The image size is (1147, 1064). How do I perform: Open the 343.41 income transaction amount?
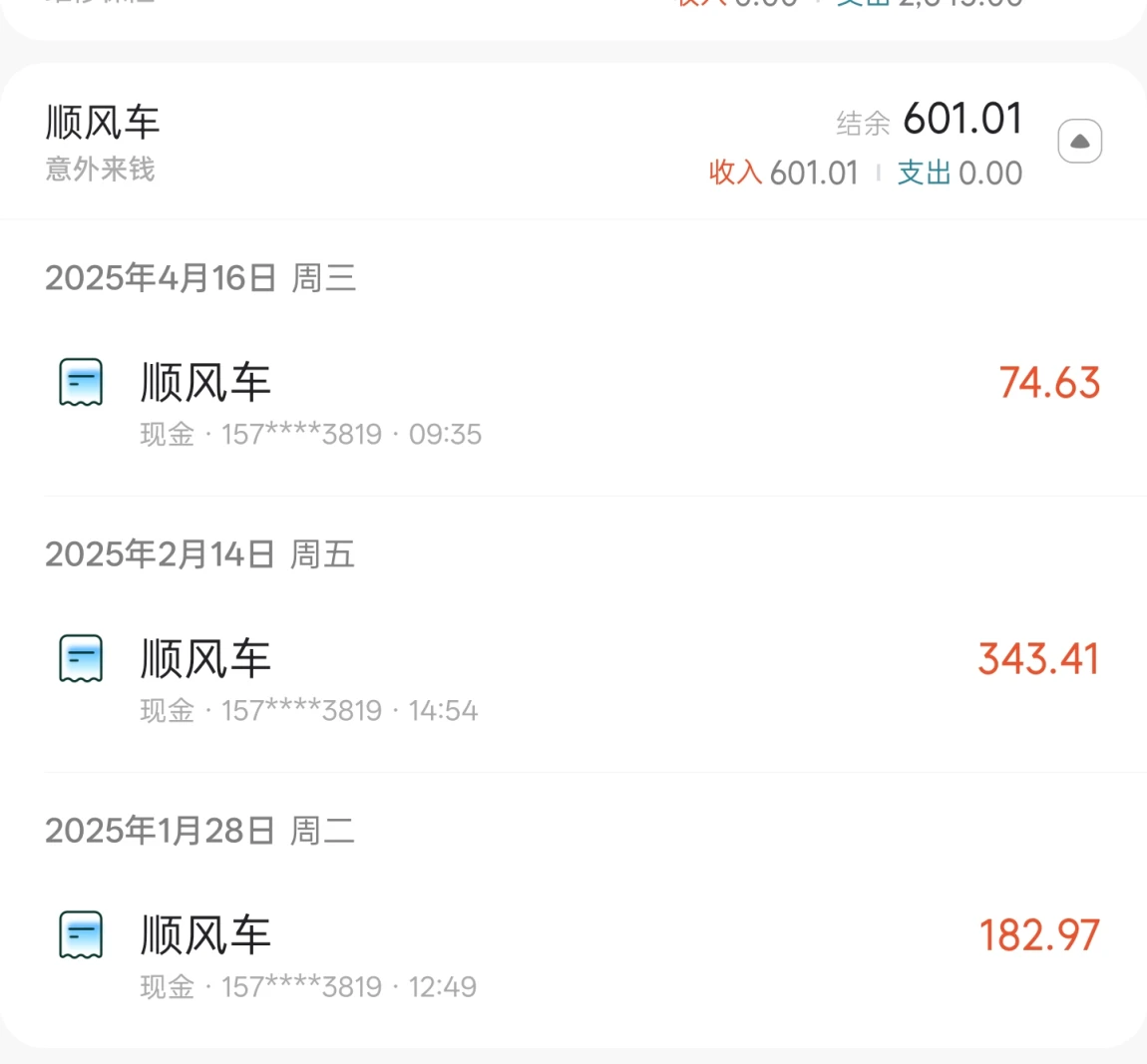(1038, 659)
